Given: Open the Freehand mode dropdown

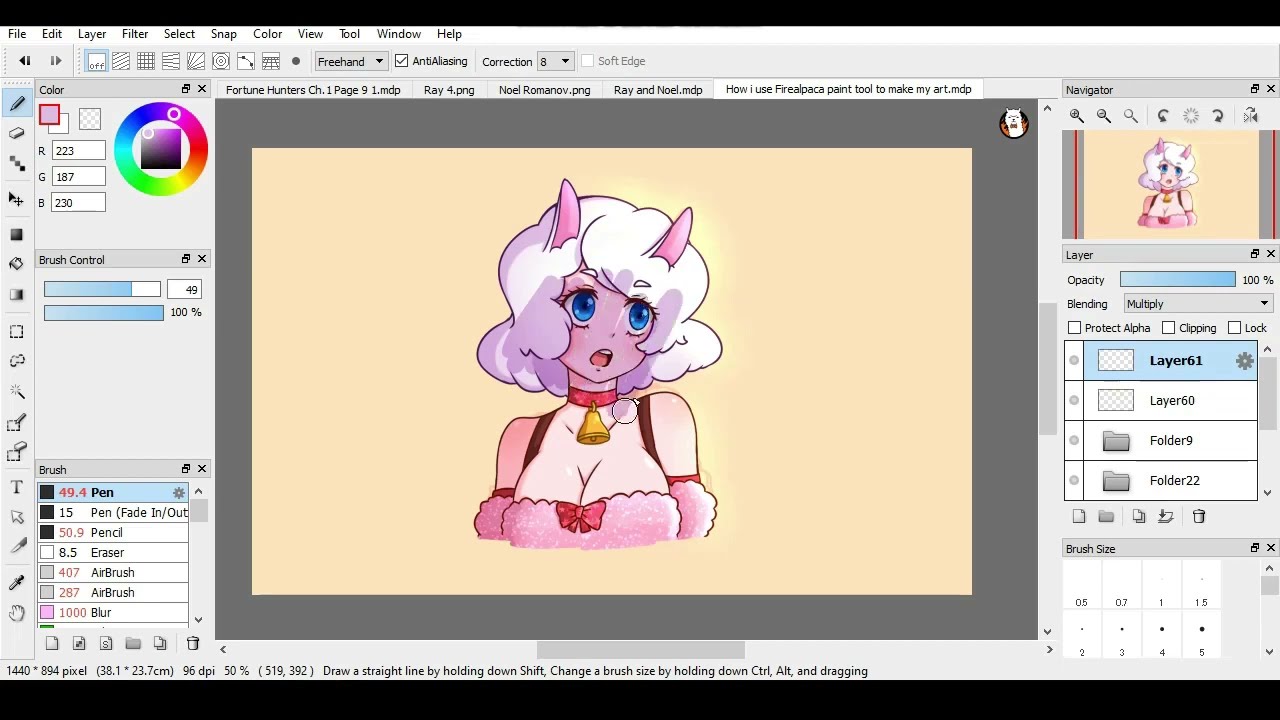Looking at the screenshot, I should coord(350,62).
